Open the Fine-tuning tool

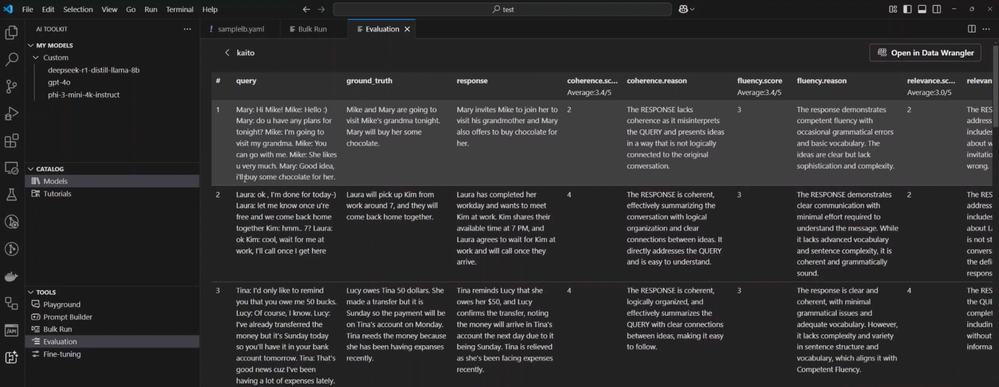point(112,354)
